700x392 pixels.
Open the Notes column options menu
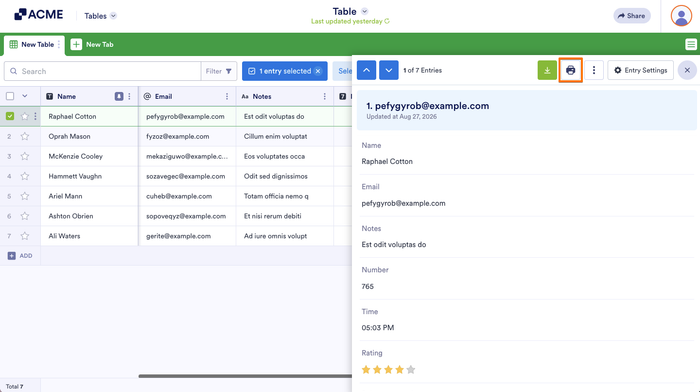[325, 96]
